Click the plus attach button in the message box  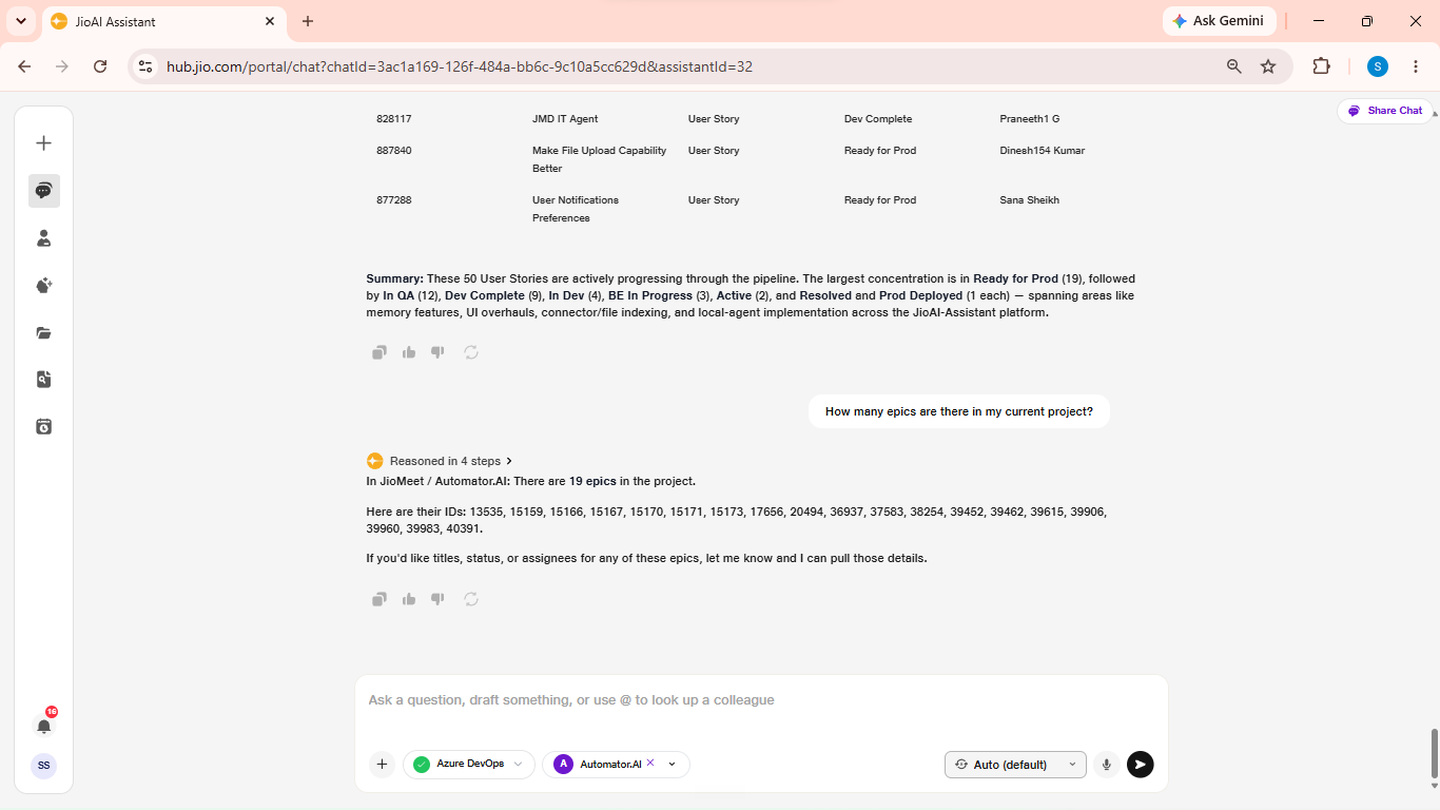382,764
